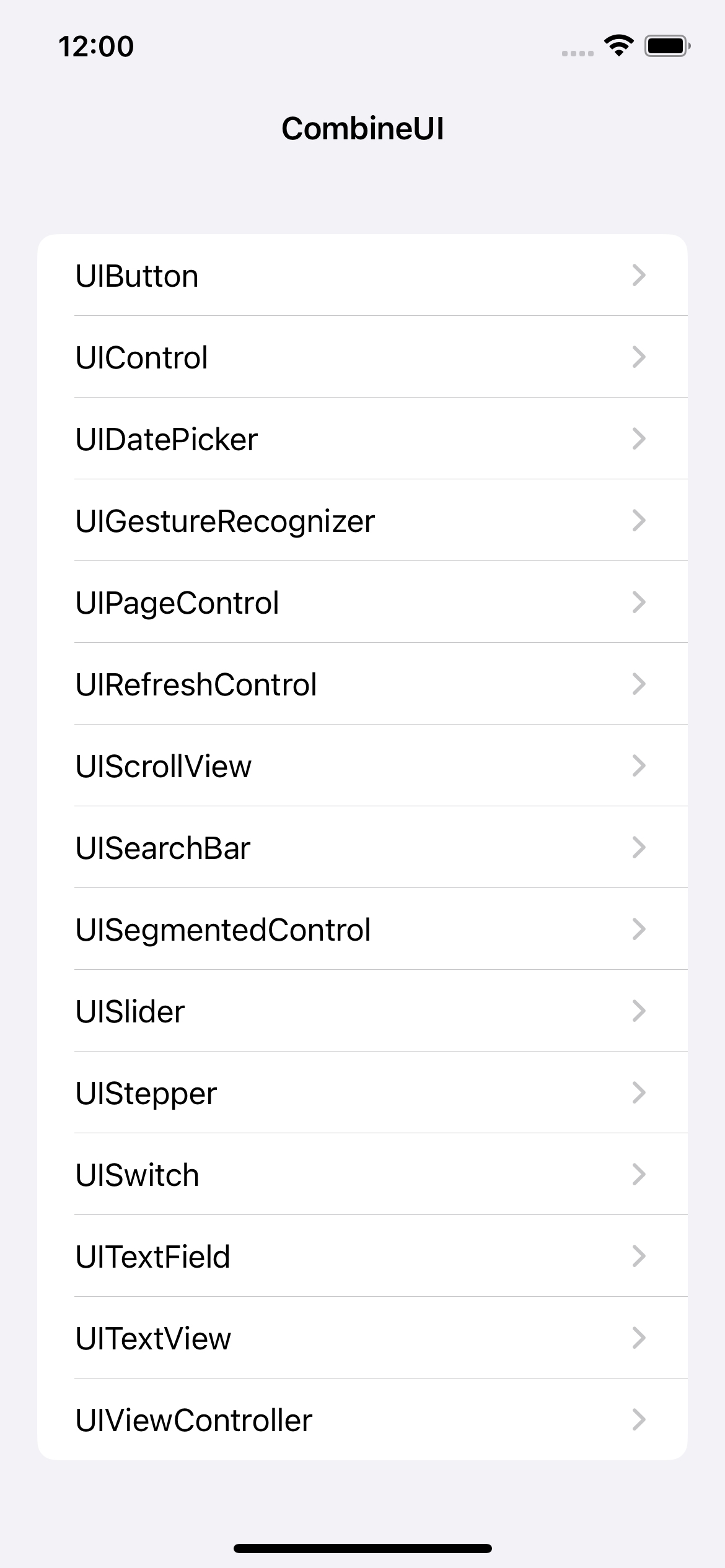Open the UIRefreshControl example

click(x=196, y=684)
